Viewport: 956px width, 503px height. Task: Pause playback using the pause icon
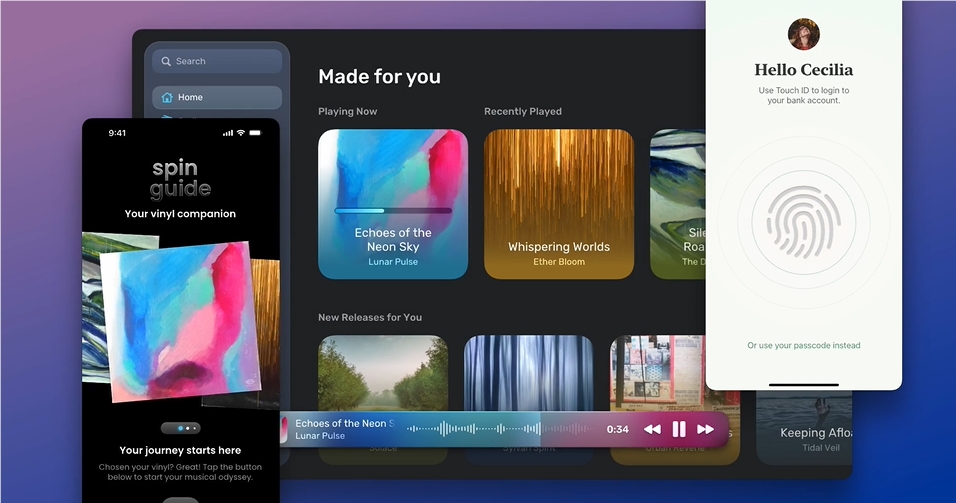point(679,429)
